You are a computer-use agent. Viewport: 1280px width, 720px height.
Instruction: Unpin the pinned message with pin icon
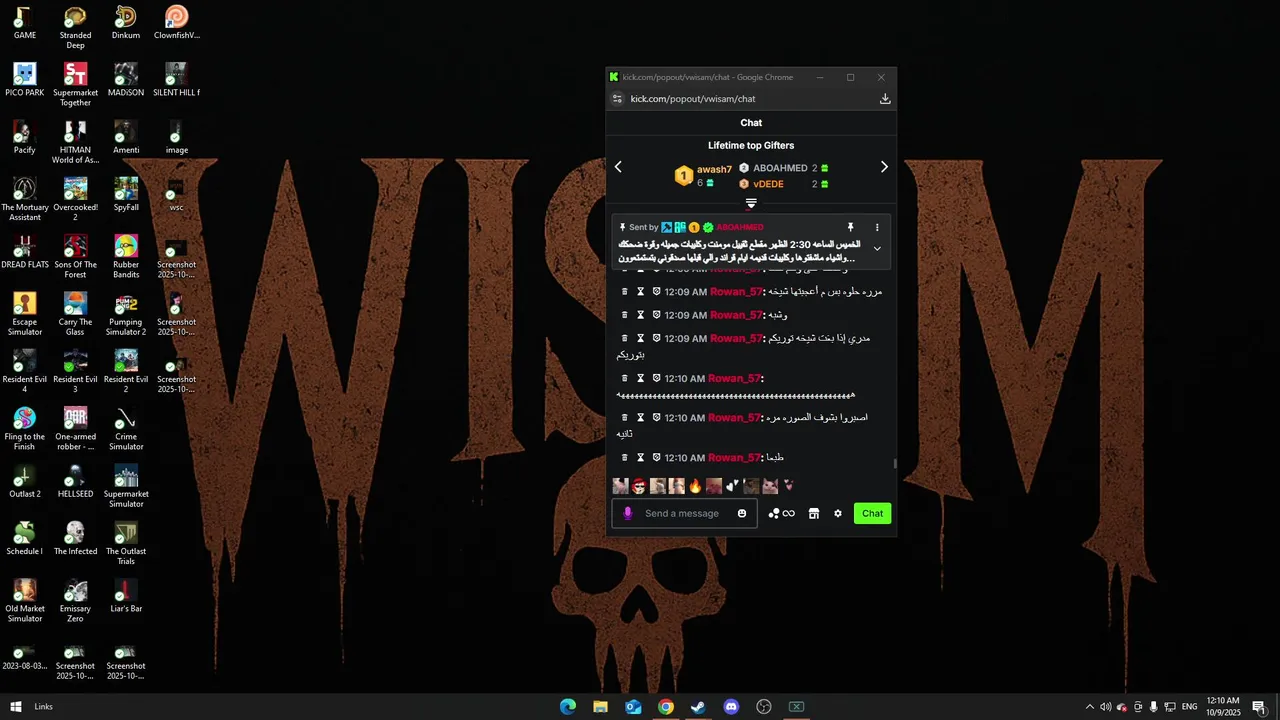(x=851, y=227)
